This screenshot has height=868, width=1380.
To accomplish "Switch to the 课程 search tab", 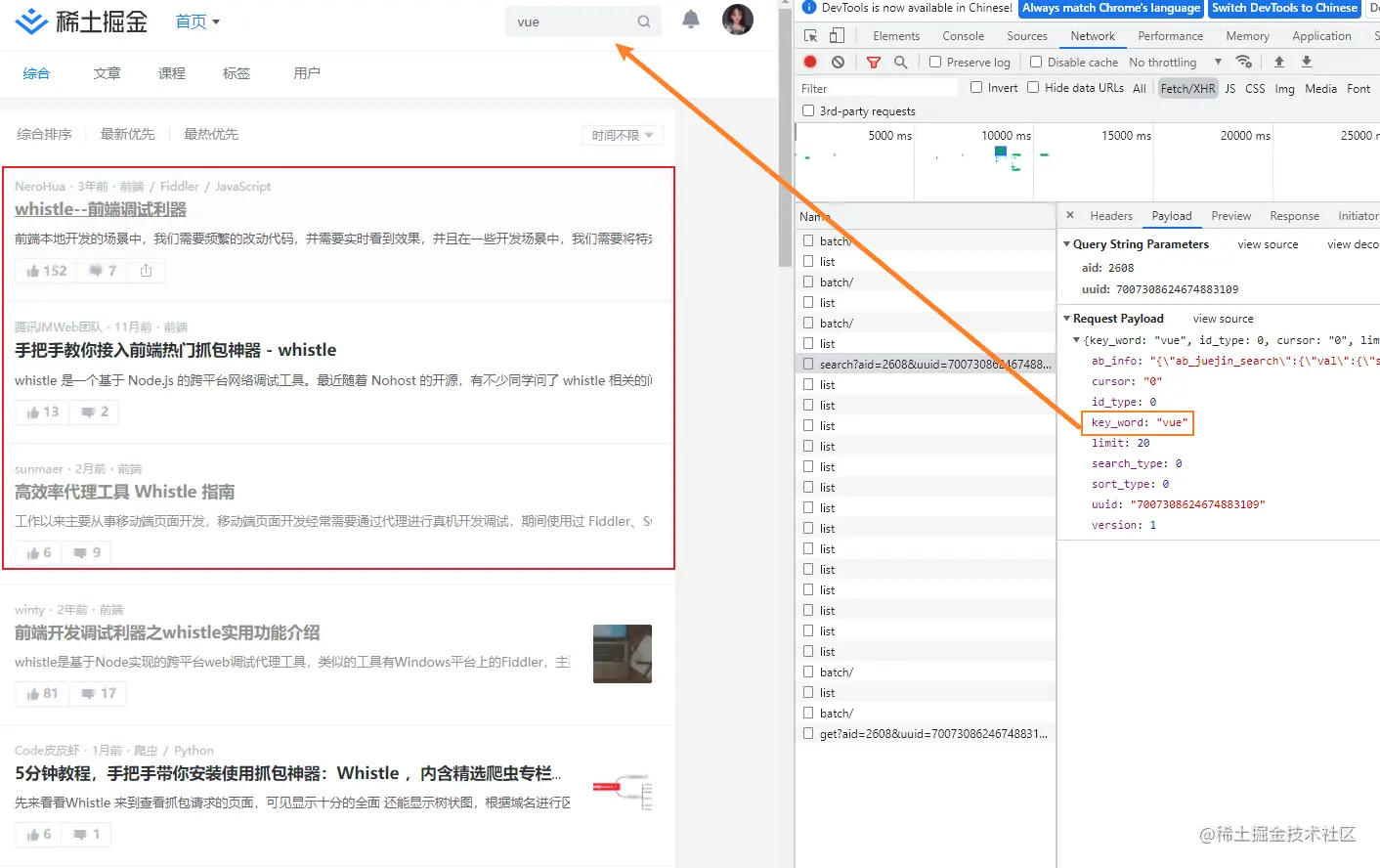I will 172,73.
